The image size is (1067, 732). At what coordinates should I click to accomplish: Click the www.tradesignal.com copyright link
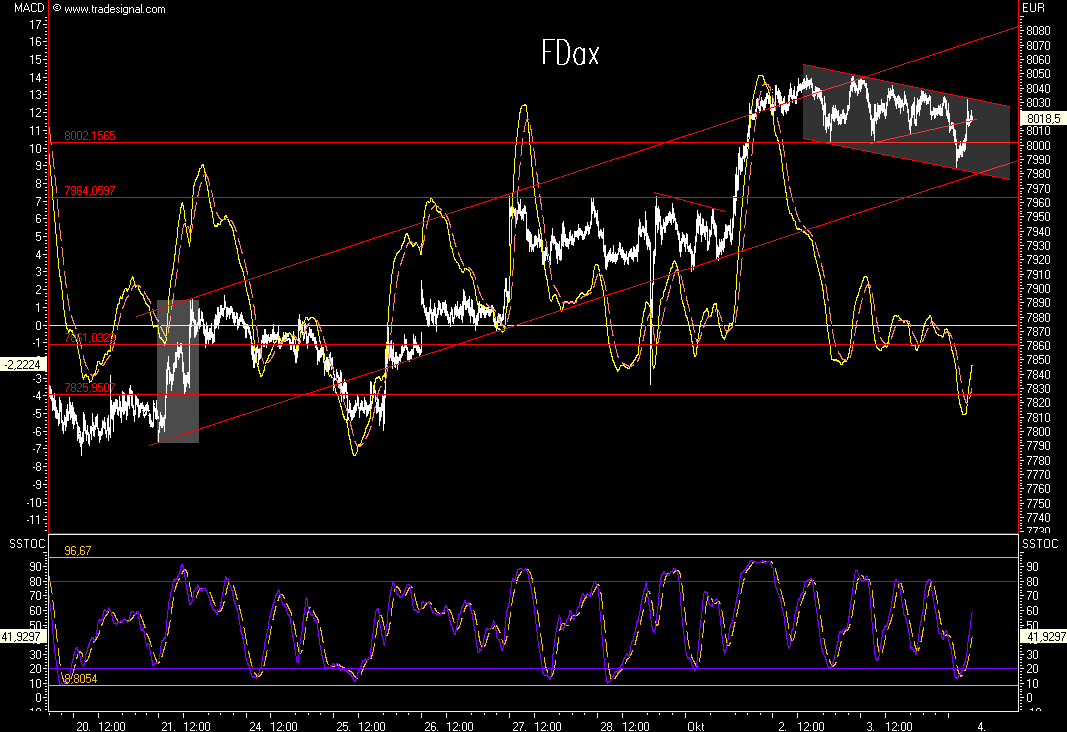[x=109, y=9]
